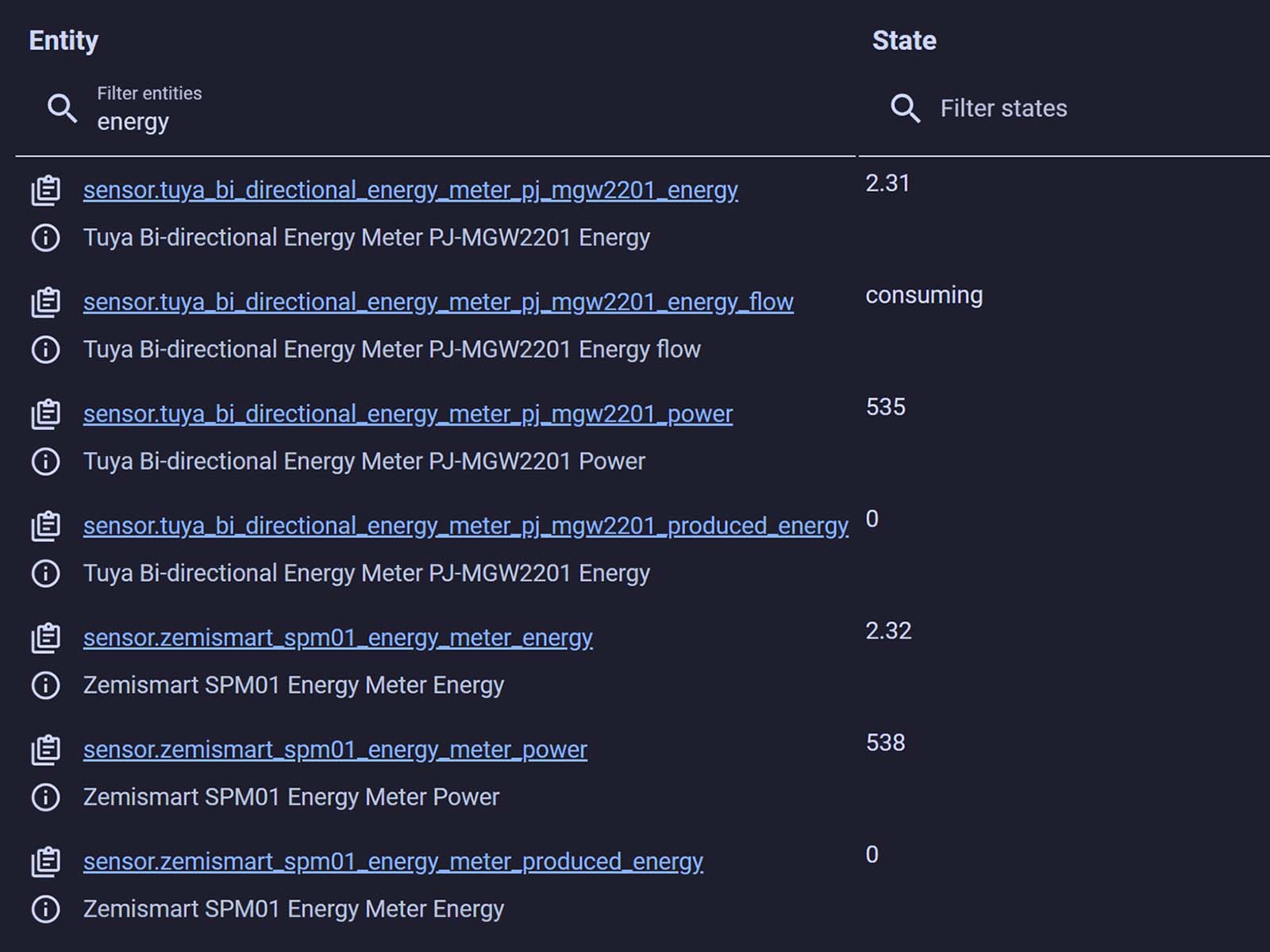
Task: Open the tuya pj_mgw2201_produced_energy link
Action: [x=466, y=526]
